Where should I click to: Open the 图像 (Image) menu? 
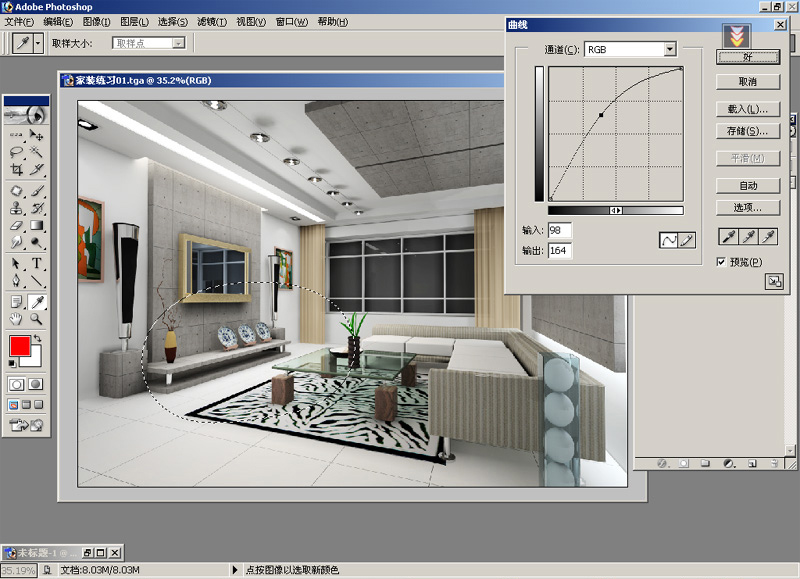tap(95, 21)
